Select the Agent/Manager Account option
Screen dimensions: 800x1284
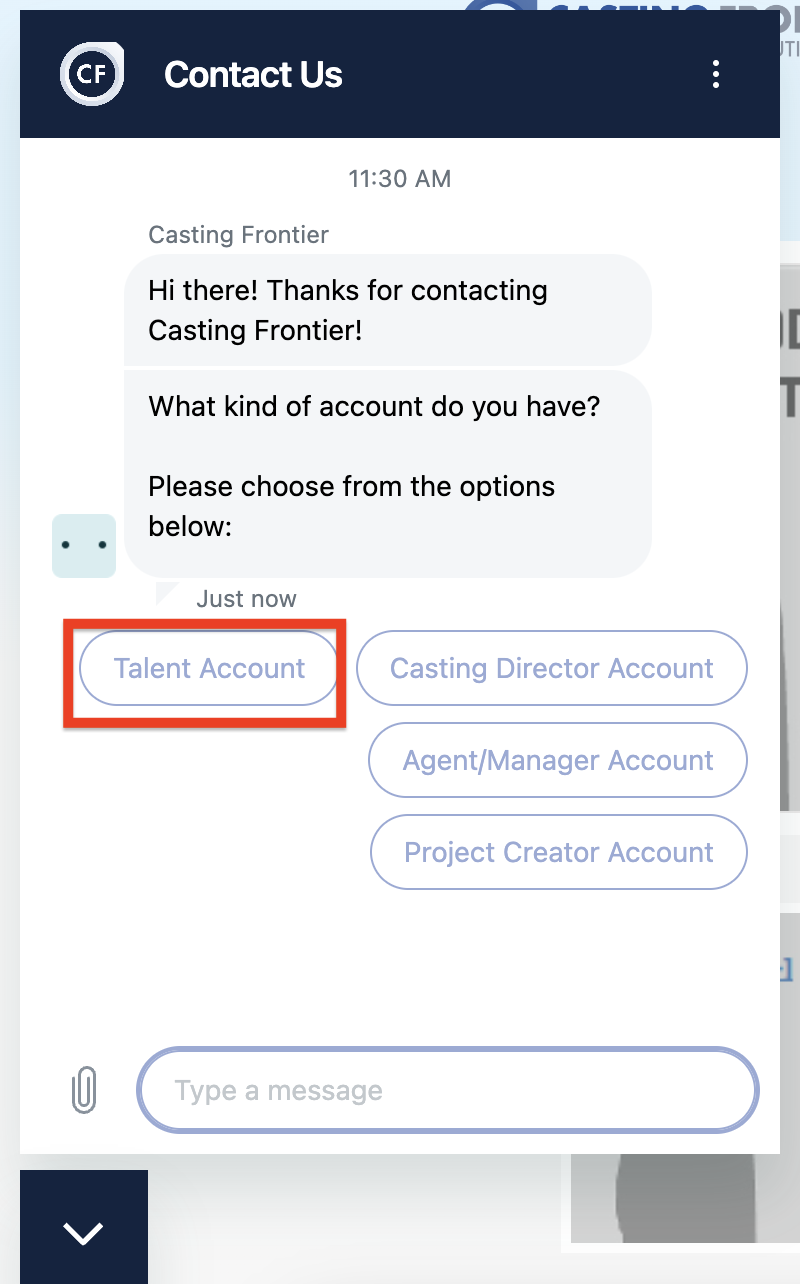558,760
